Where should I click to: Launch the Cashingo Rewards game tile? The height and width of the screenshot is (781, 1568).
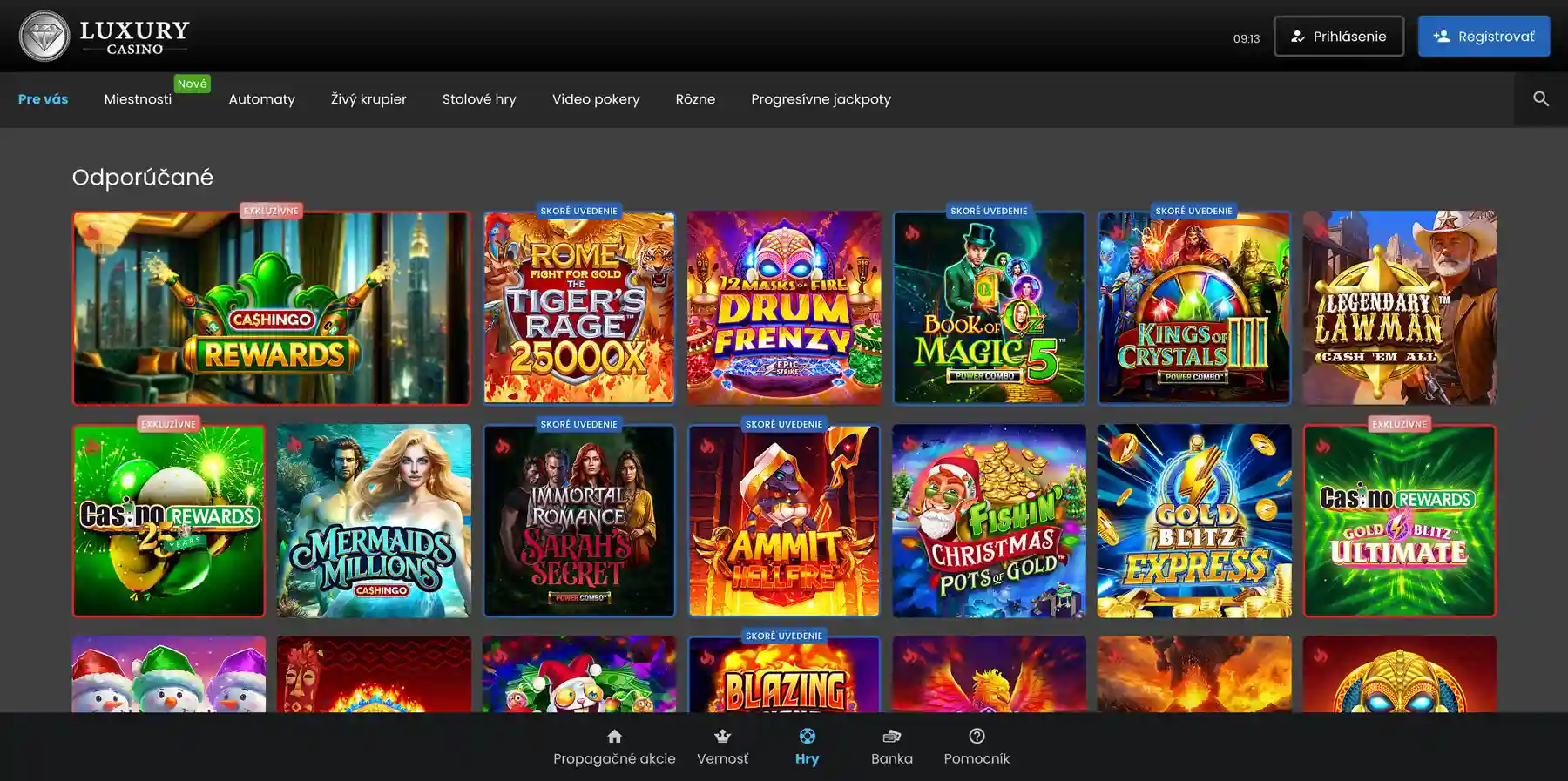click(x=271, y=308)
